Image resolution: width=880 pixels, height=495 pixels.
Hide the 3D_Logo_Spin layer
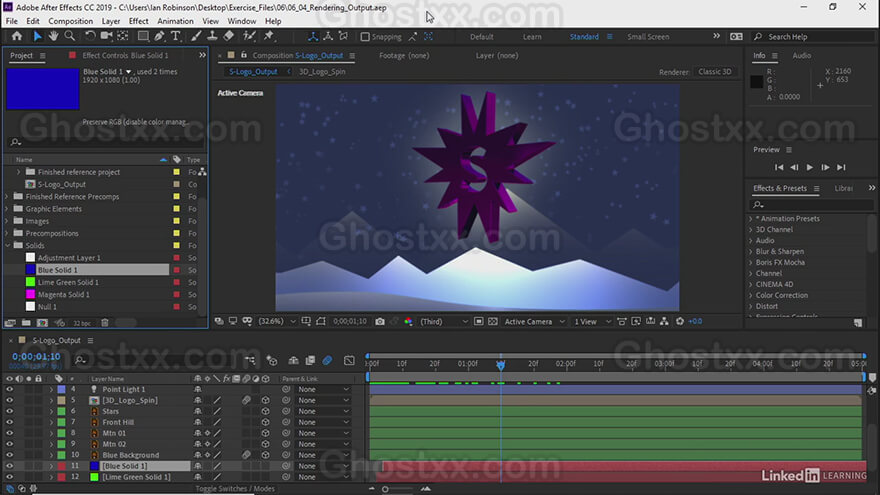click(x=9, y=400)
